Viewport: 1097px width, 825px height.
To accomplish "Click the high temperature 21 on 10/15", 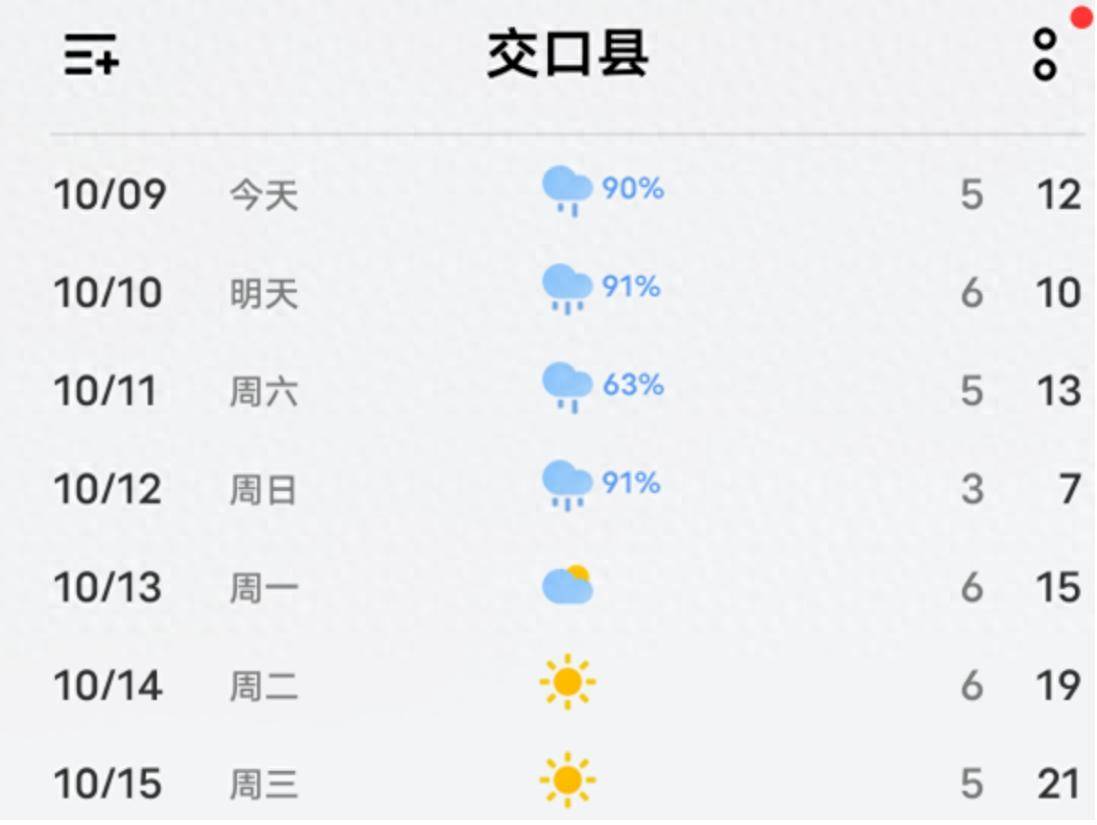I will pos(1059,784).
